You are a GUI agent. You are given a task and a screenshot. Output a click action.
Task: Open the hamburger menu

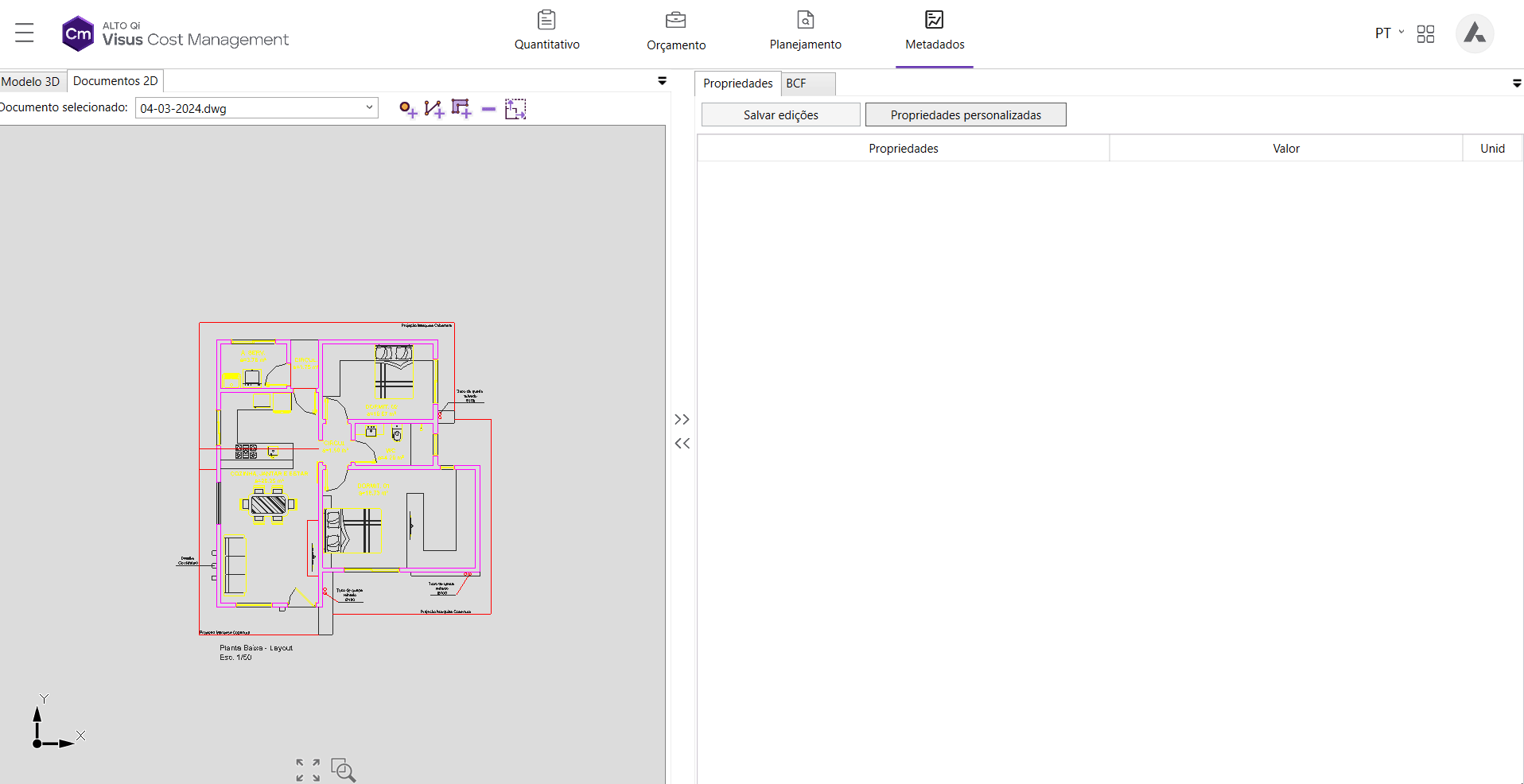(x=25, y=33)
